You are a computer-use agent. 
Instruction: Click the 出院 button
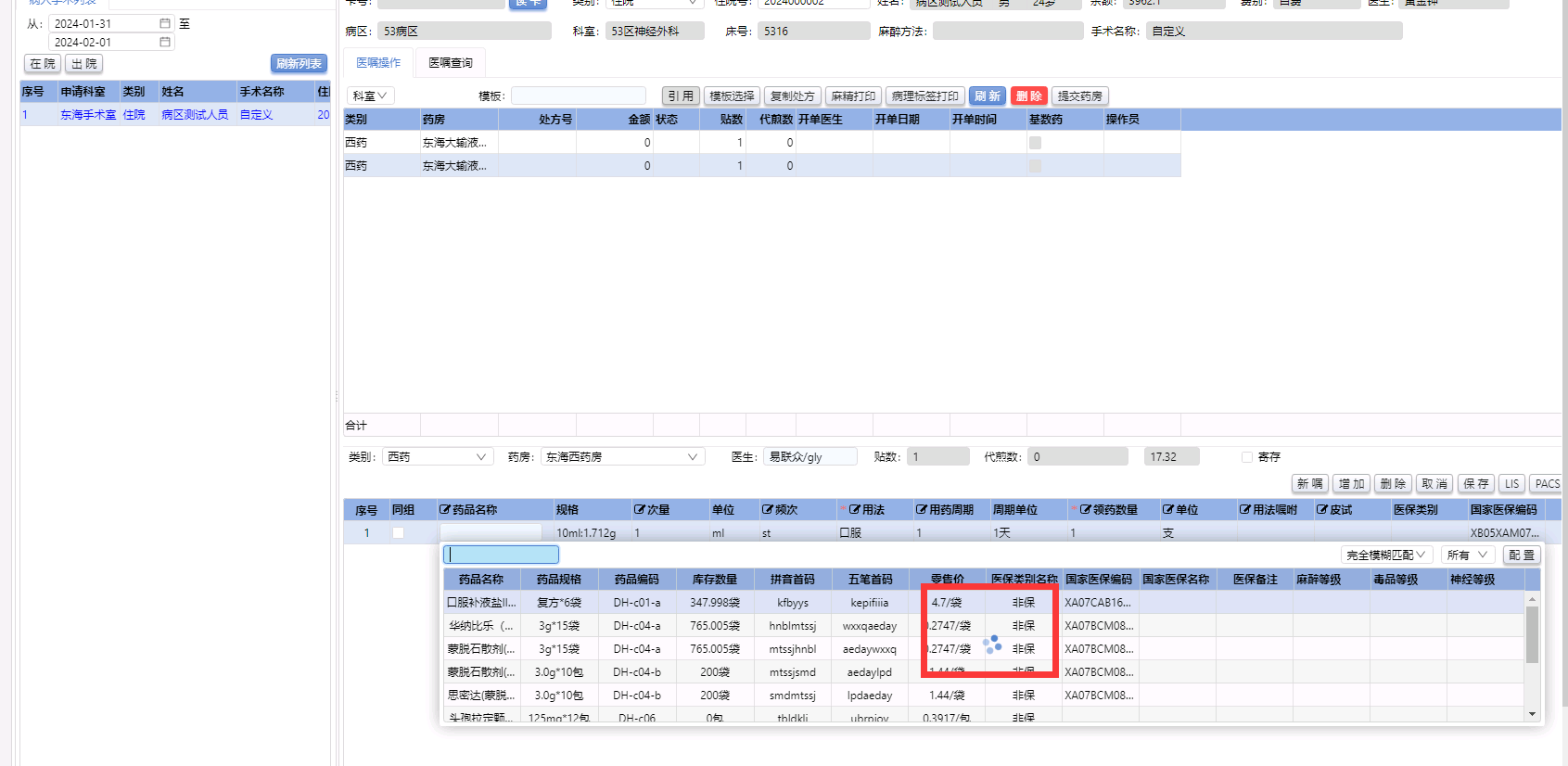(x=83, y=64)
